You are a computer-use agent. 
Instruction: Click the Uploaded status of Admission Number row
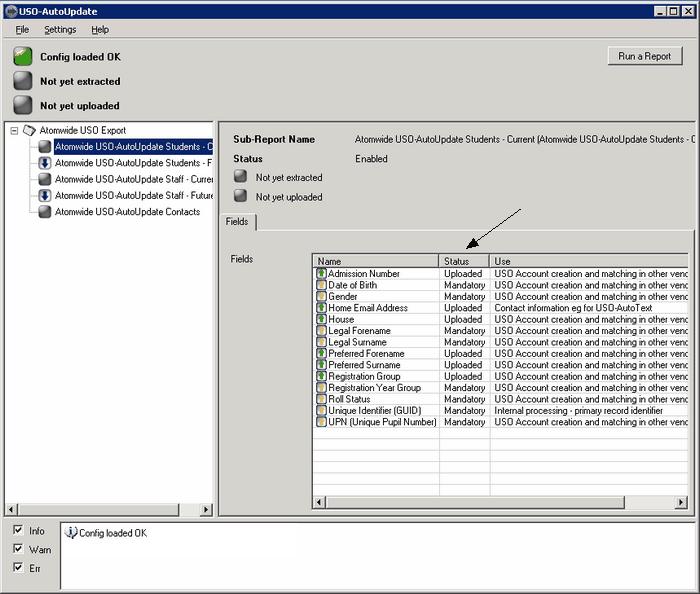coord(463,273)
